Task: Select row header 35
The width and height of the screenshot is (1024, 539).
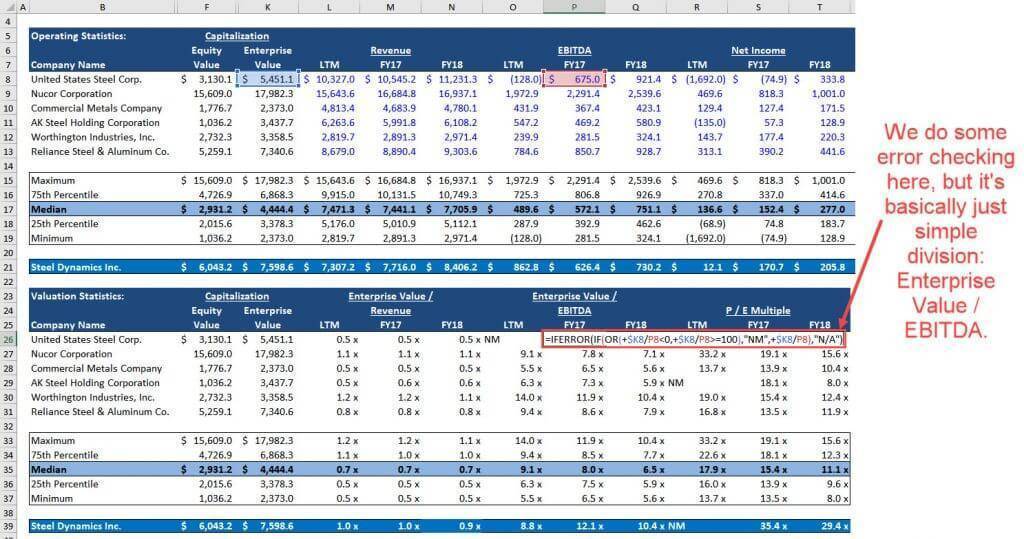Action: point(8,469)
